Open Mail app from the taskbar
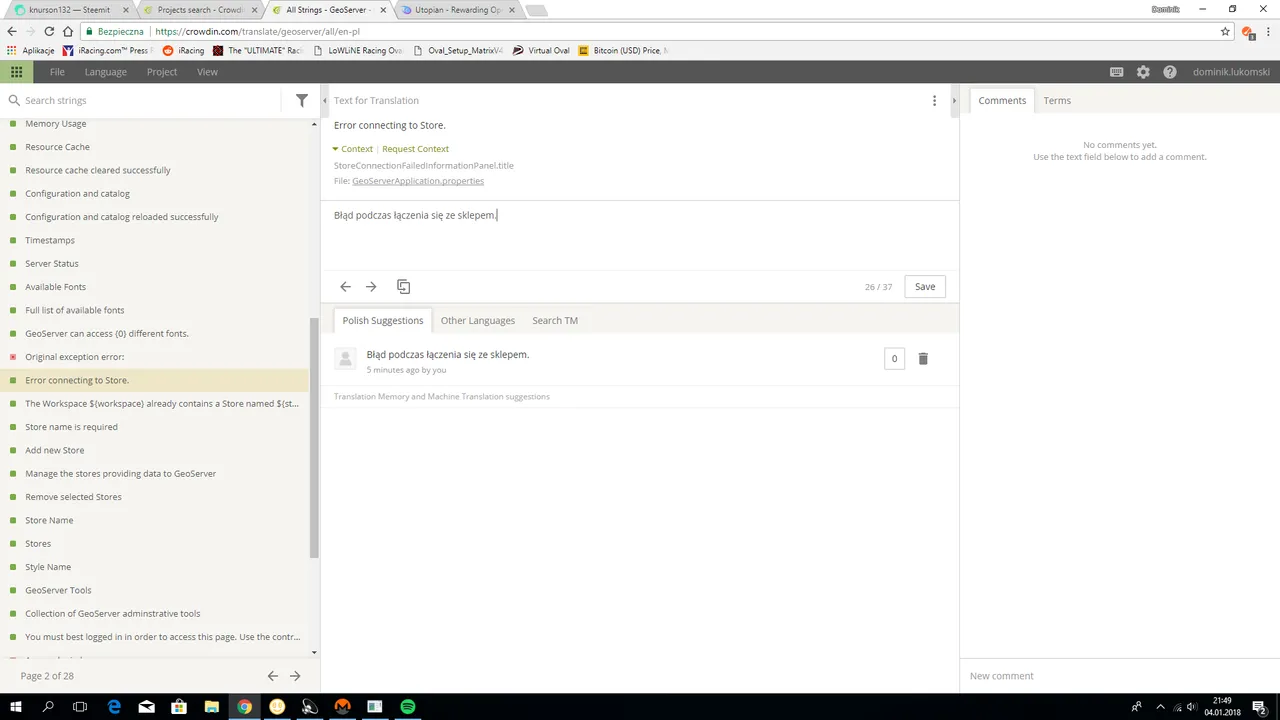The width and height of the screenshot is (1280, 720). click(147, 706)
